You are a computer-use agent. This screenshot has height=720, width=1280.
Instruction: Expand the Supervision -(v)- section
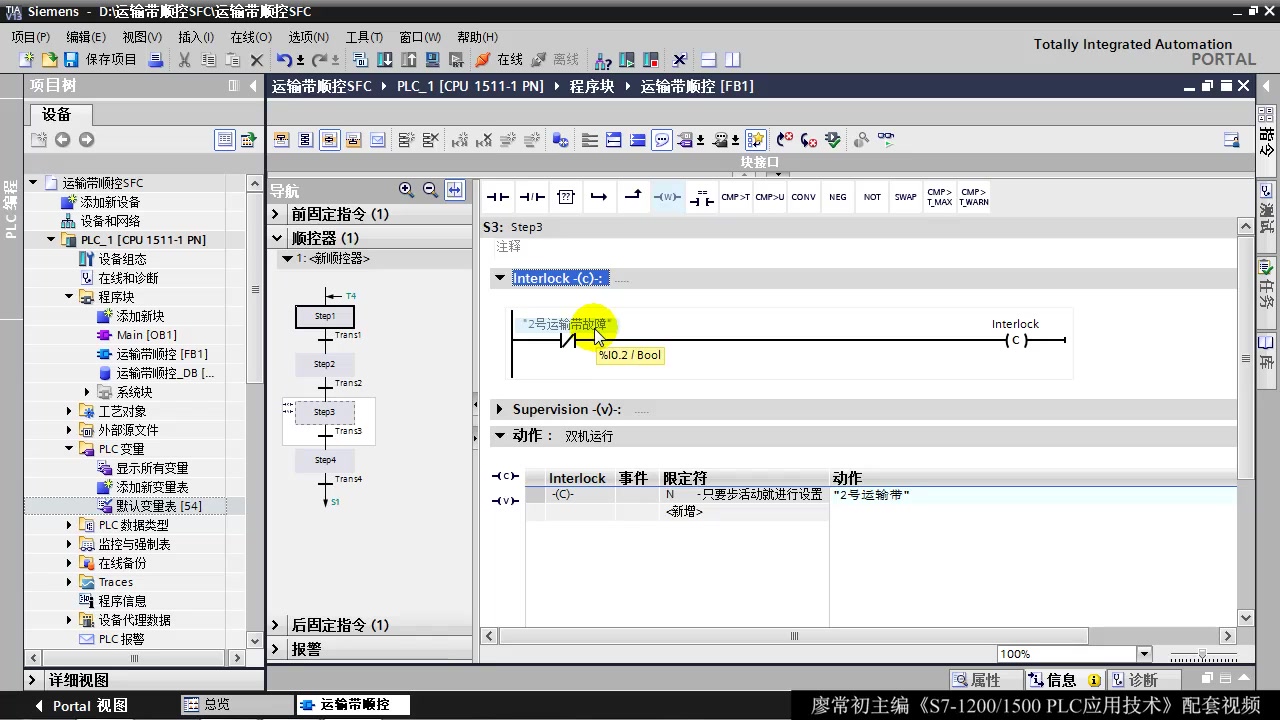(x=501, y=409)
